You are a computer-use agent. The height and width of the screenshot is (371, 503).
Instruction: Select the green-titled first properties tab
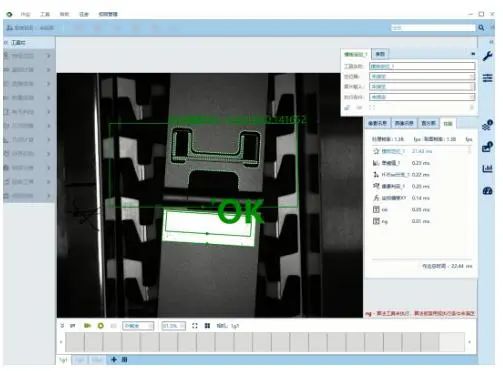(x=355, y=54)
